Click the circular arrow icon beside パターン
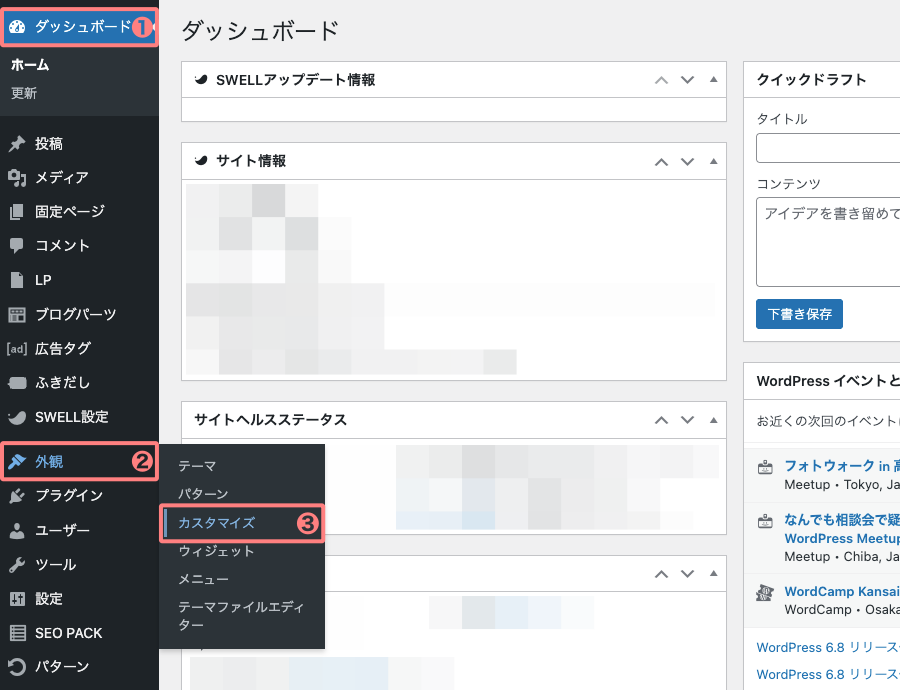Image resolution: width=900 pixels, height=690 pixels. point(17,666)
